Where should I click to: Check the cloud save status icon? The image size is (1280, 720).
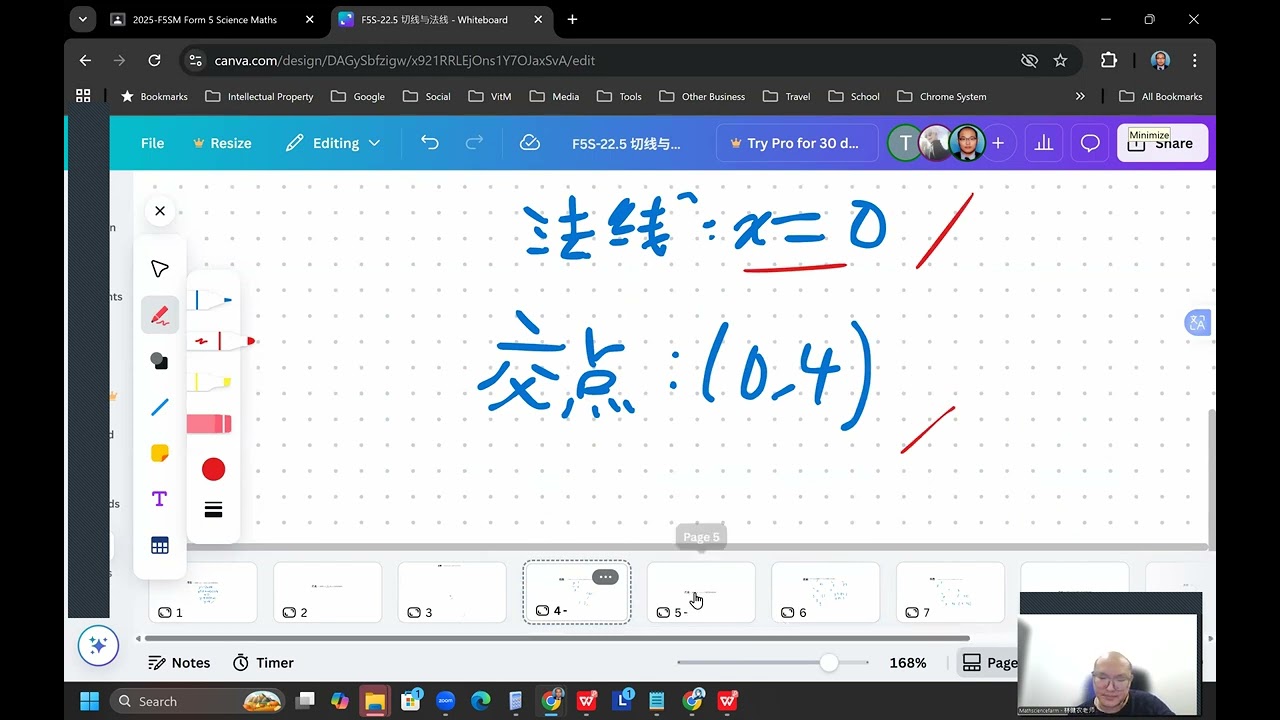pos(530,143)
